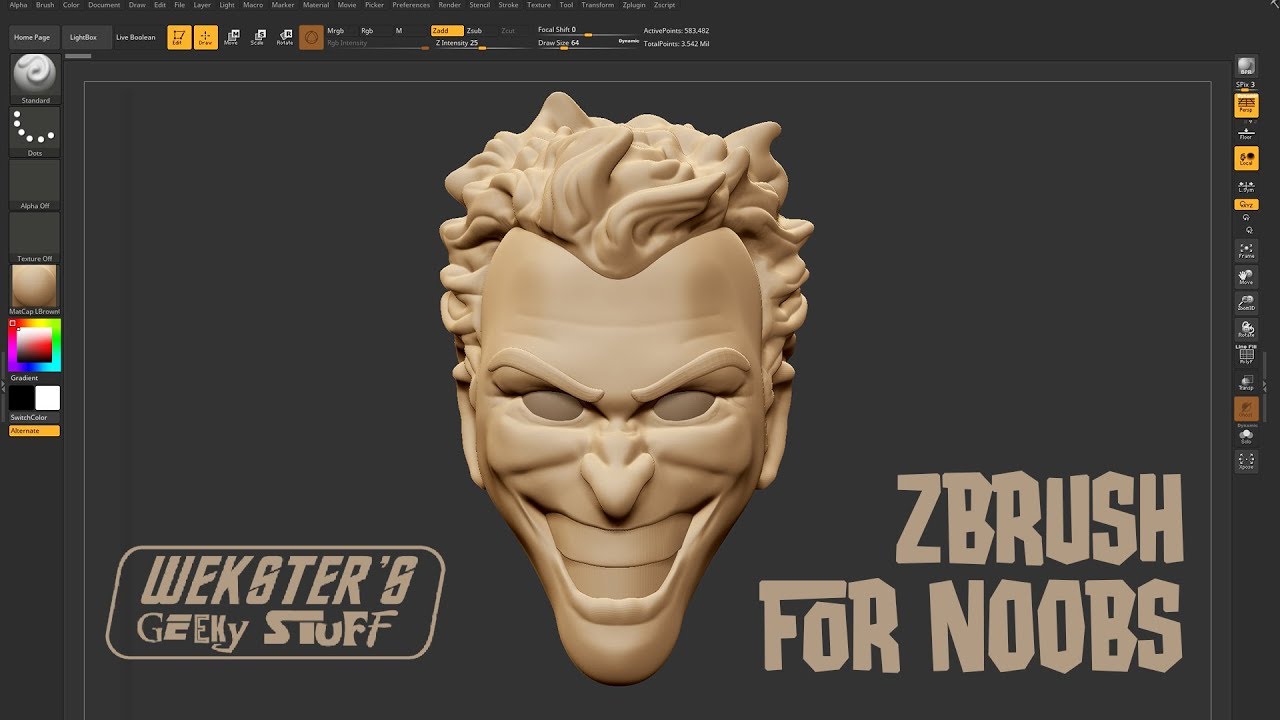Screen dimensions: 1280x720
Task: Select the Rotate tool in top shelf
Action: click(285, 38)
